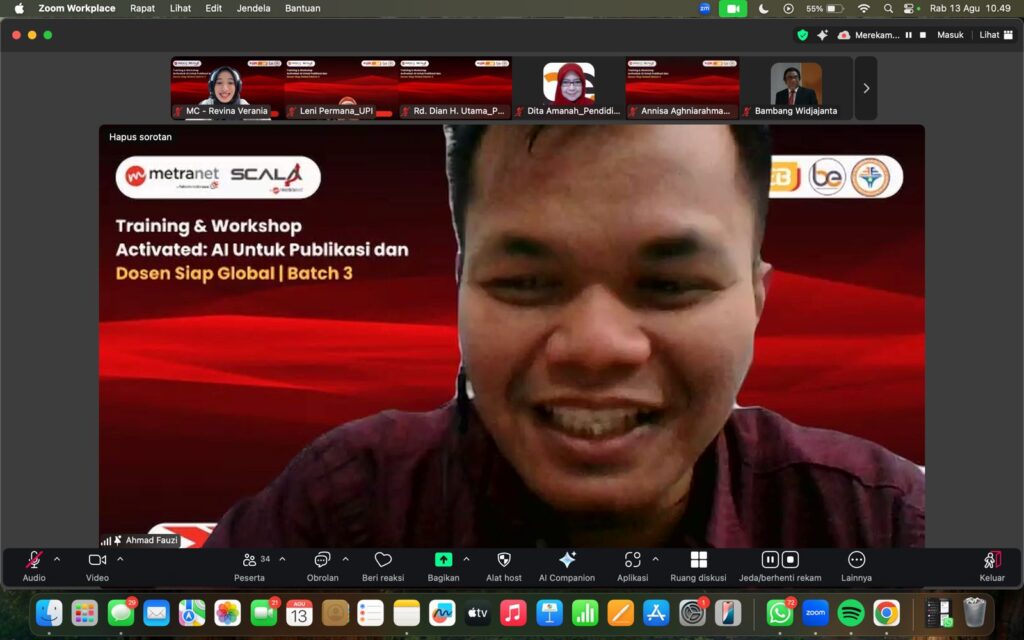Click the green camera-in-use menu bar indicator
This screenshot has height=640, width=1024.
click(733, 8)
